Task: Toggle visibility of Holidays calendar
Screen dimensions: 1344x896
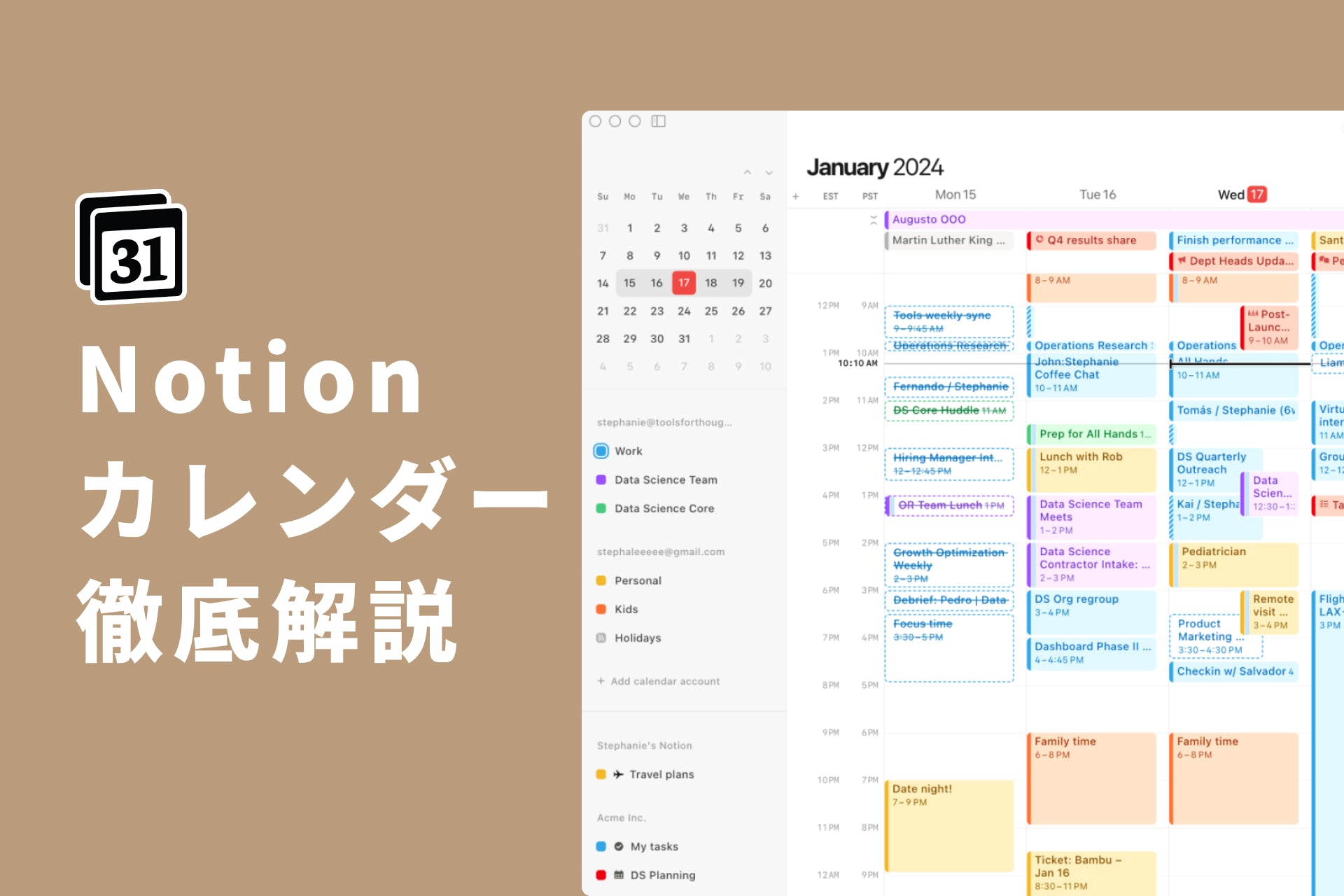Action: click(x=602, y=637)
